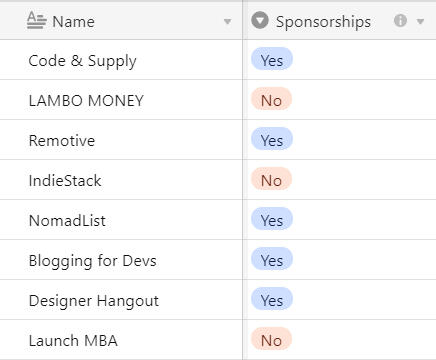Select the Sponsorships column header label

click(x=323, y=22)
